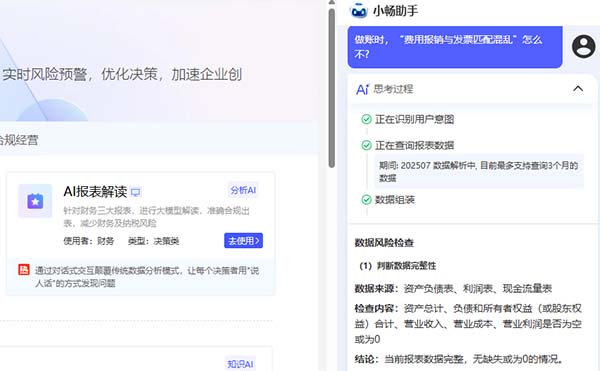Screen dimensions: 600x371
Task: Click the blue user question bubble
Action: click(455, 47)
